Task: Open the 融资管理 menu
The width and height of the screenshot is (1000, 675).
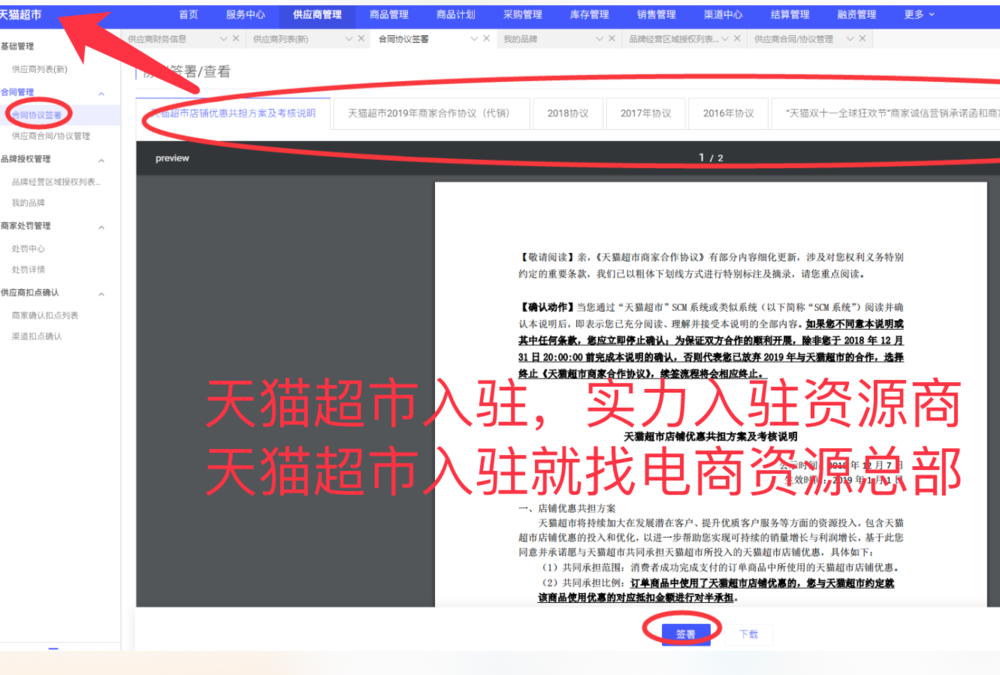Action: click(857, 15)
